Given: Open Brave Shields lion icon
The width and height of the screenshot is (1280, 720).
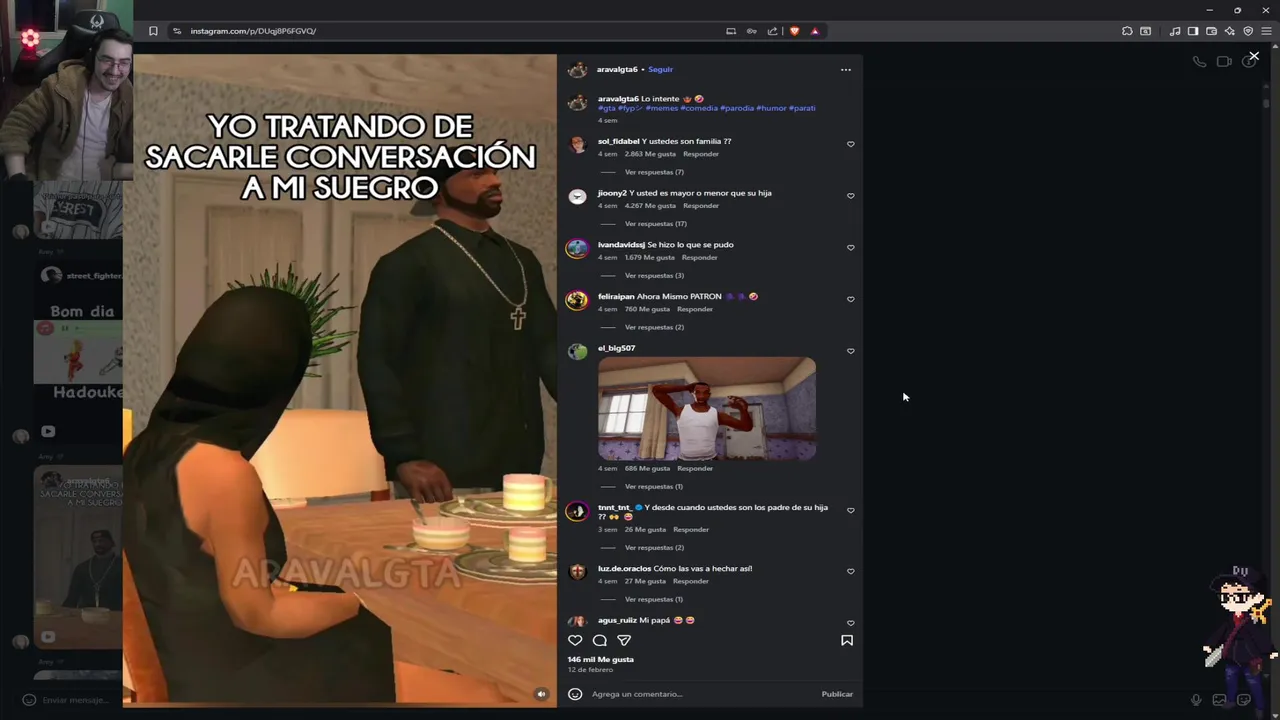Looking at the screenshot, I should [795, 31].
